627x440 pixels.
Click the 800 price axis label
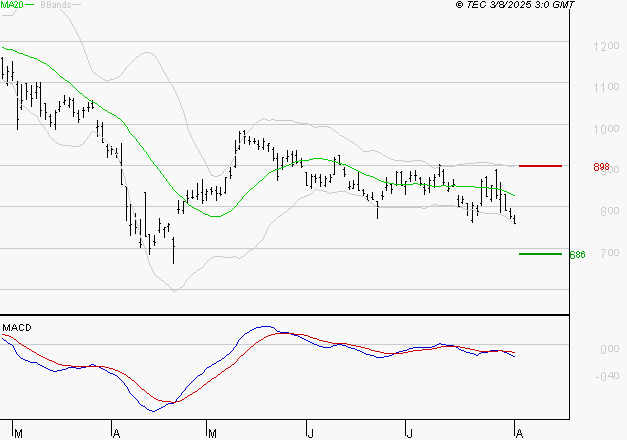pyautogui.click(x=610, y=211)
